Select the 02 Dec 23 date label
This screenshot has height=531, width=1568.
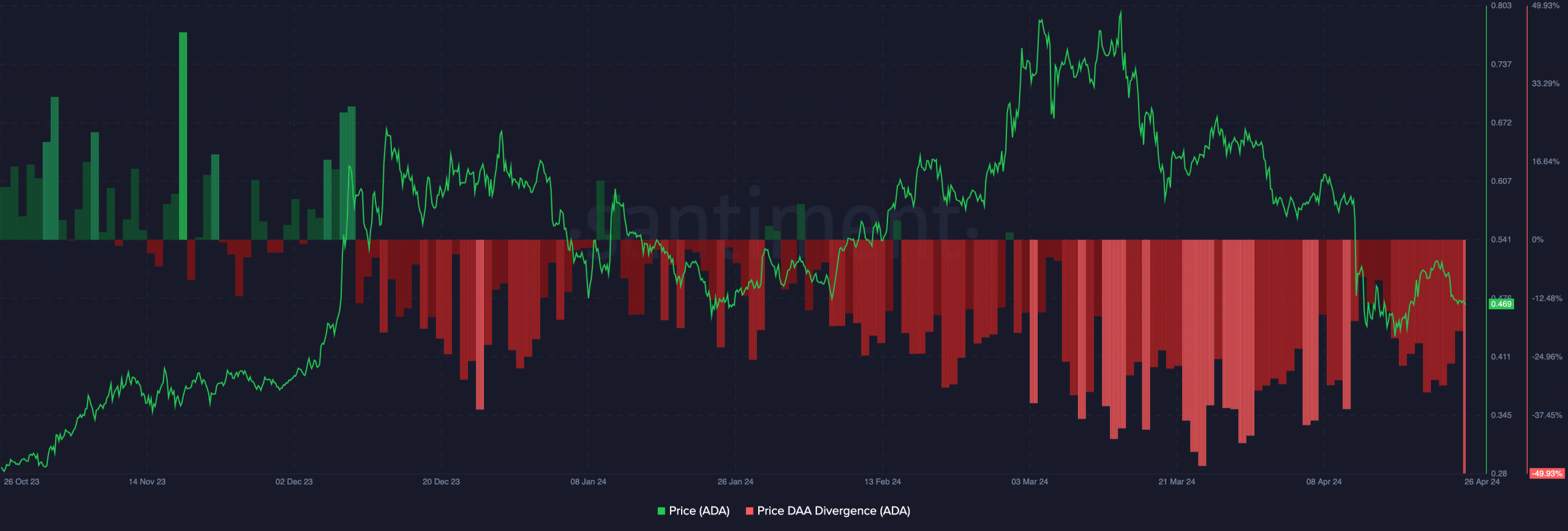[294, 482]
